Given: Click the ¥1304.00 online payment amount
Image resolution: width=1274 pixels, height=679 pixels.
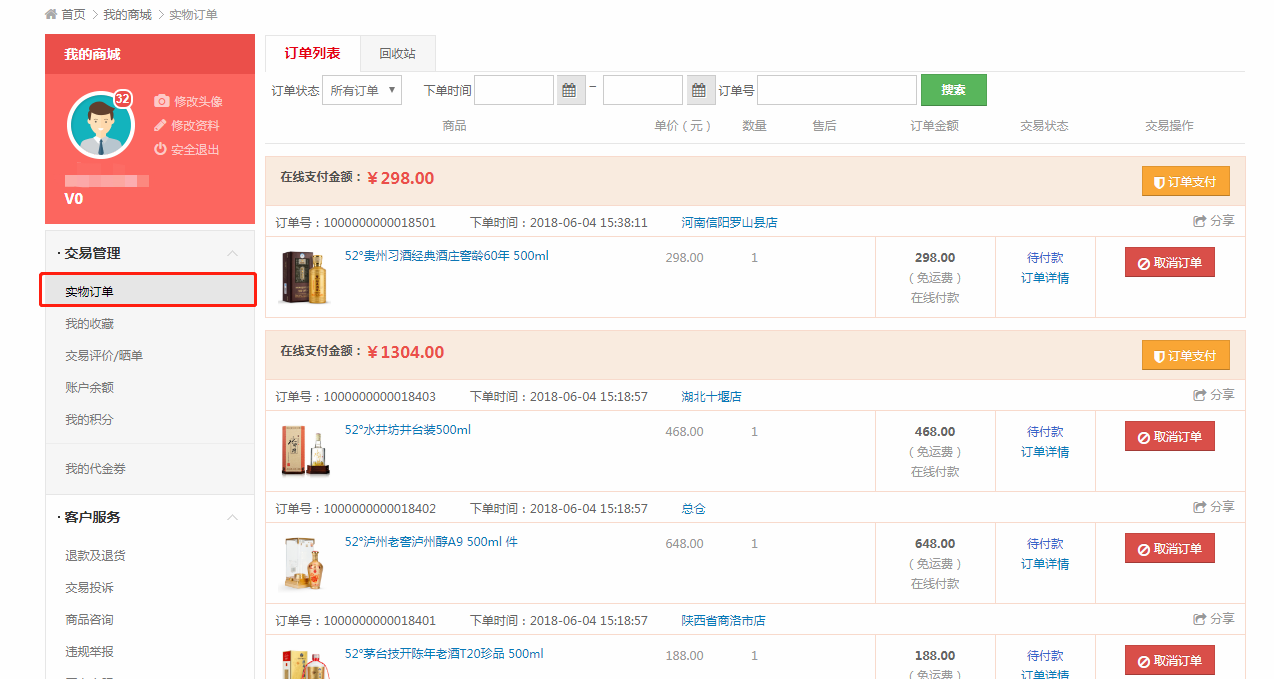Looking at the screenshot, I should point(405,352).
